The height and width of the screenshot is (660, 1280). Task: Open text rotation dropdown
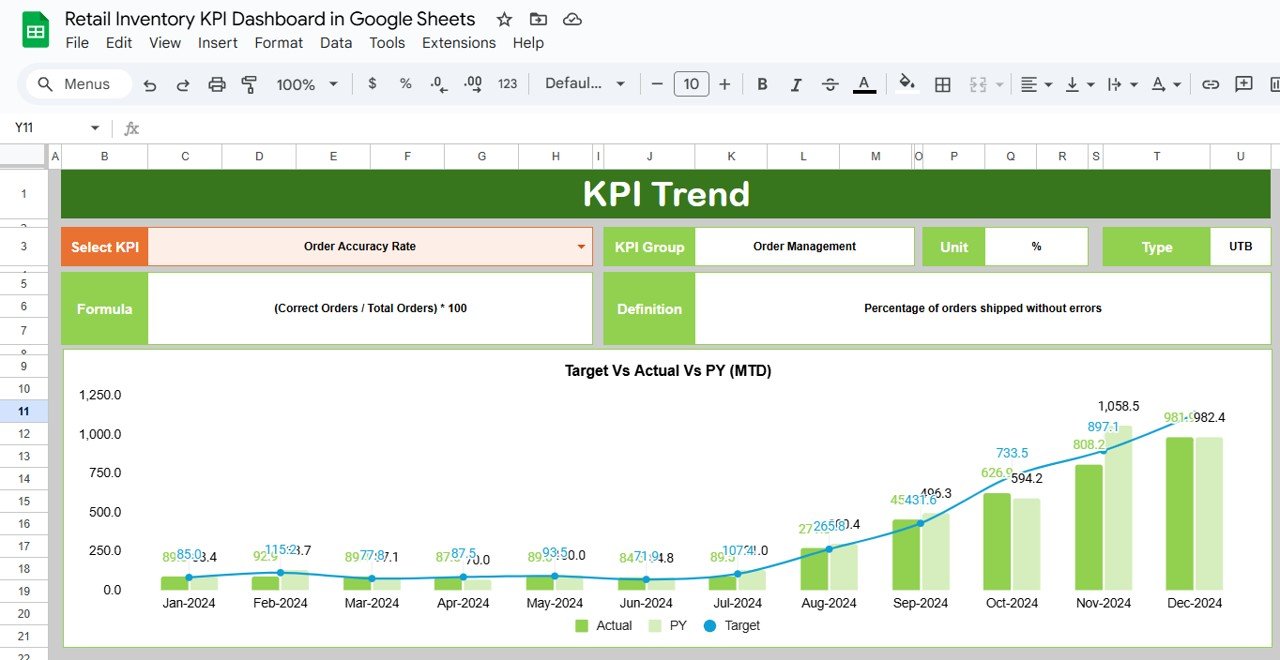click(x=1166, y=85)
